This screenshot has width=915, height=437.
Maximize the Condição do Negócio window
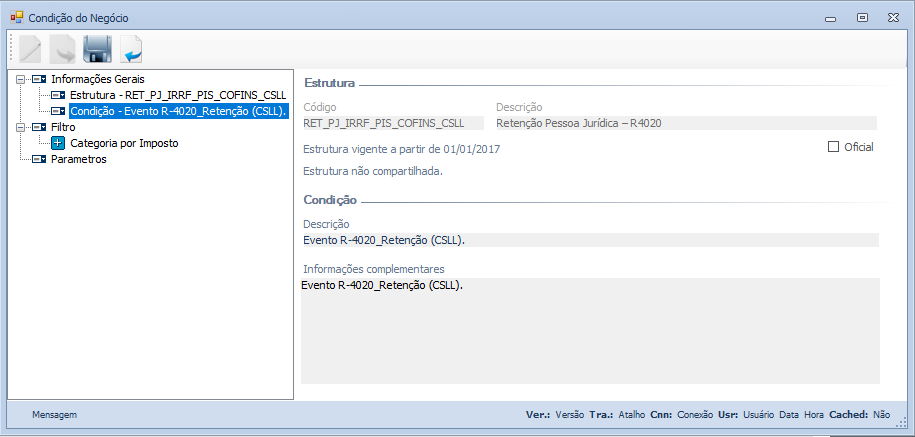coord(862,18)
